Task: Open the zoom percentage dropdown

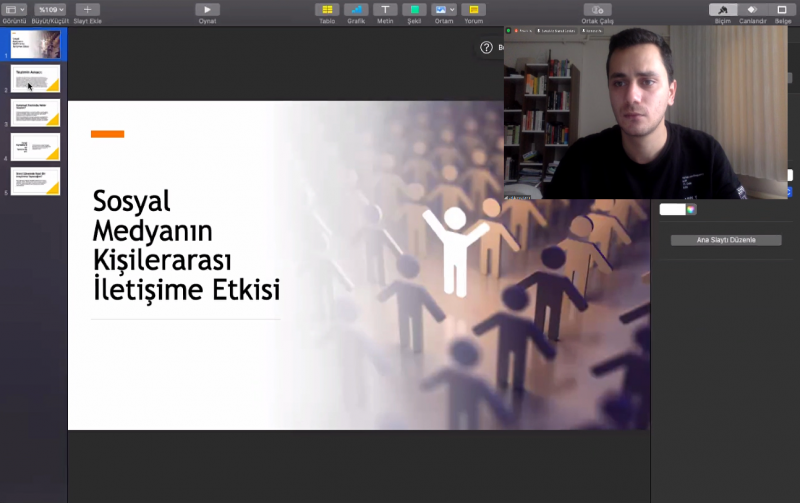Action: tap(49, 10)
